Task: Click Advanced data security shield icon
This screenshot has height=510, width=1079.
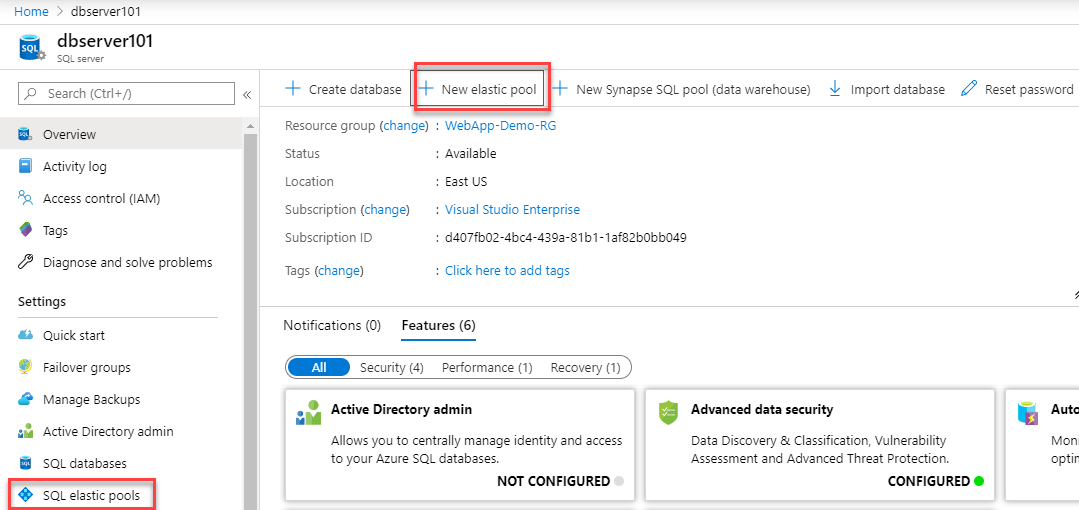Action: [669, 412]
